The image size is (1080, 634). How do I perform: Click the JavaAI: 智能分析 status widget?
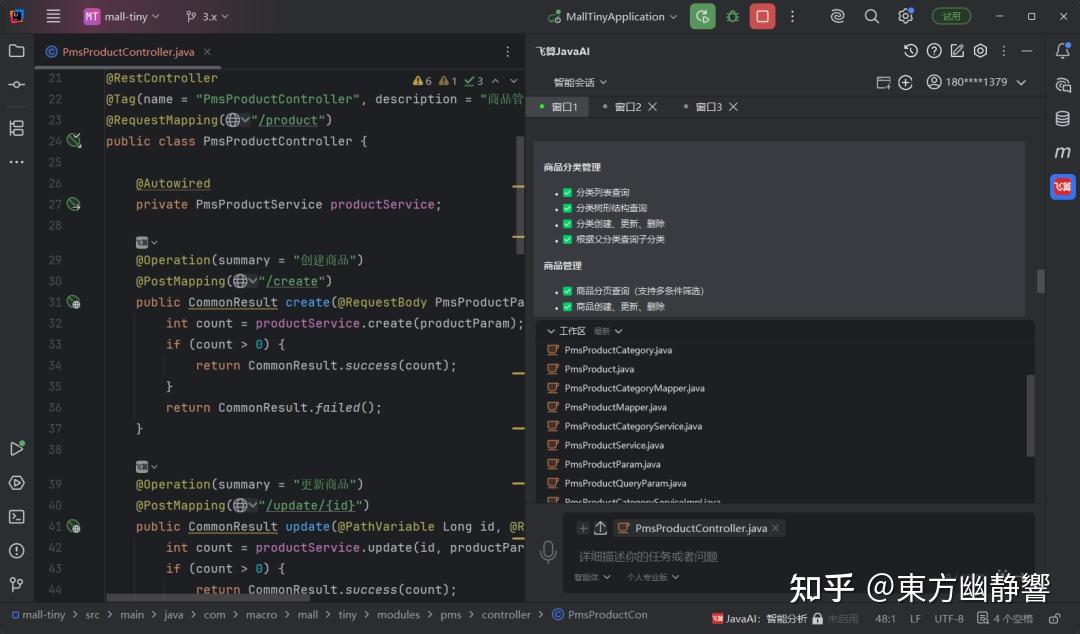(x=759, y=618)
